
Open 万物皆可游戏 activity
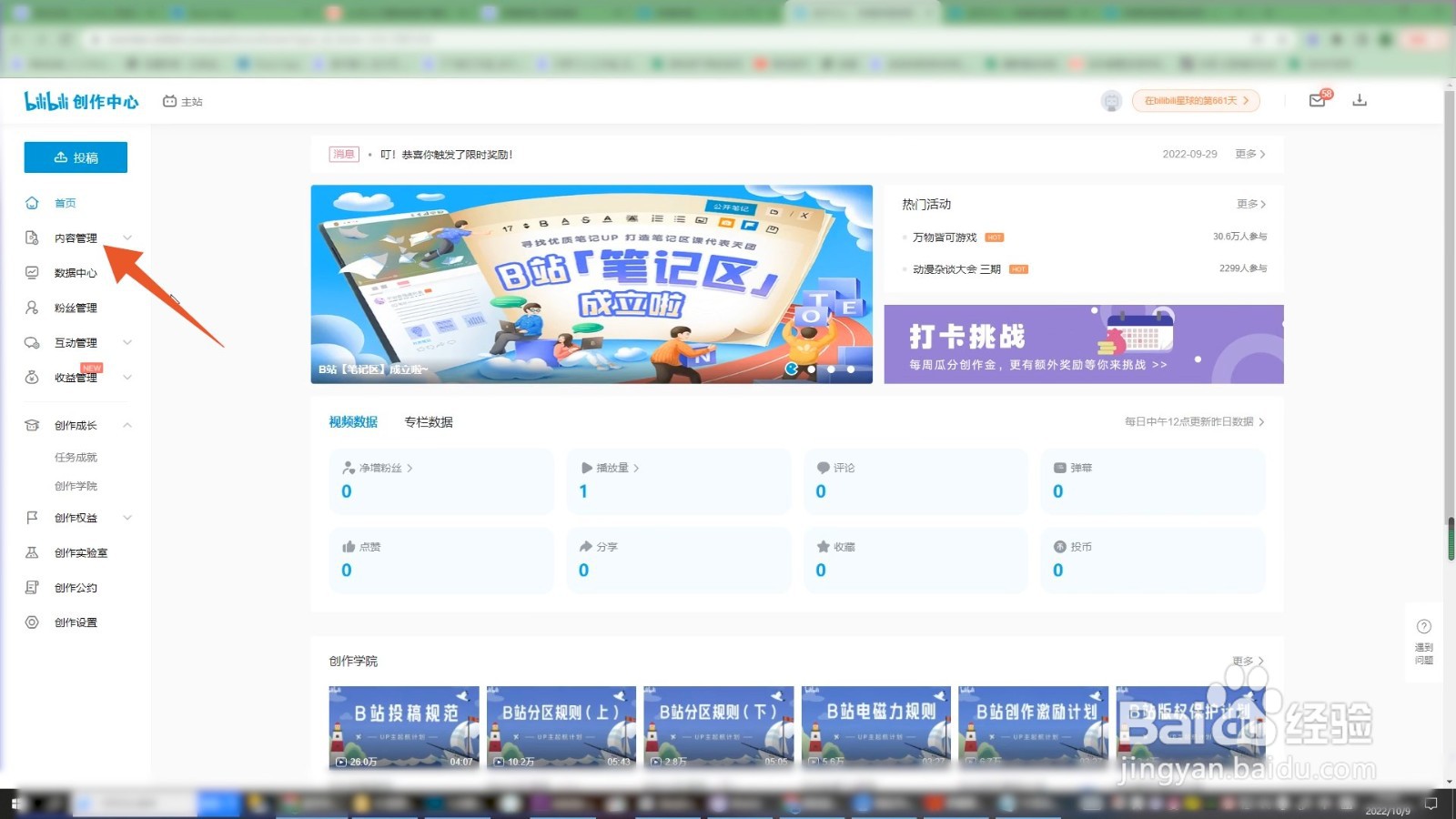point(945,238)
